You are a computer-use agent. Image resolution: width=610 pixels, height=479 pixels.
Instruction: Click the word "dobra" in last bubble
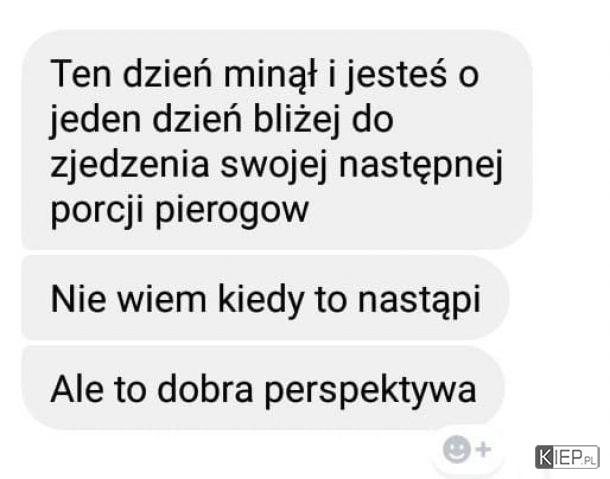(x=205, y=389)
